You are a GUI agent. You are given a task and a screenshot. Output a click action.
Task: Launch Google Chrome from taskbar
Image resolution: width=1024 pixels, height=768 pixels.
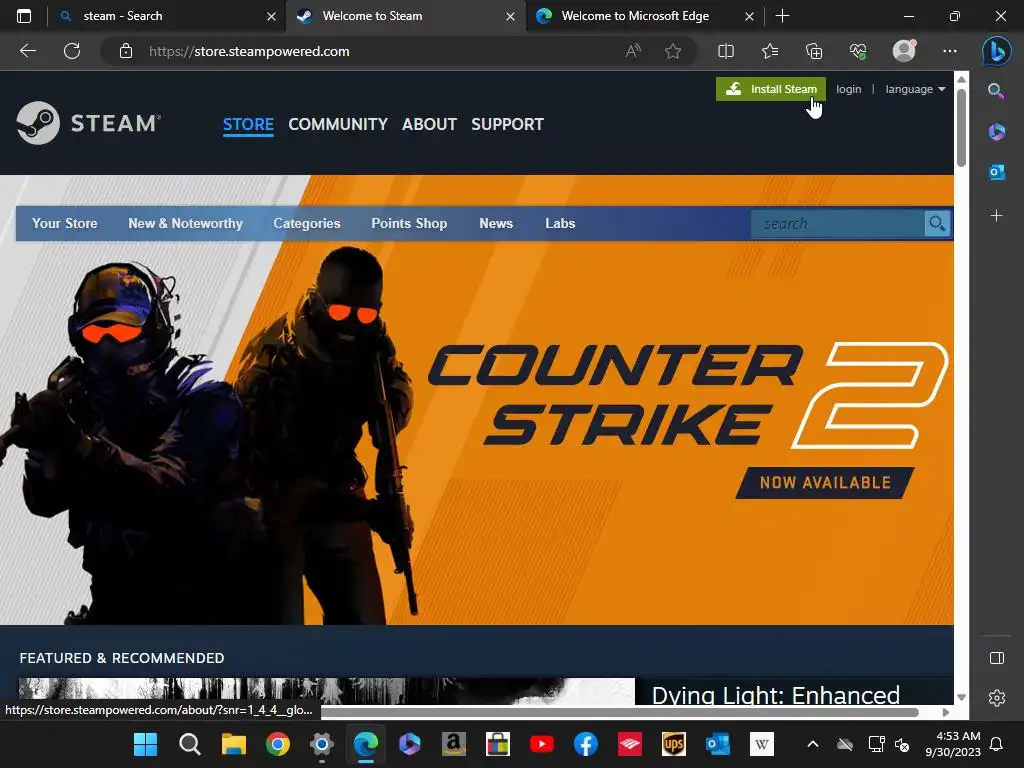pos(278,744)
